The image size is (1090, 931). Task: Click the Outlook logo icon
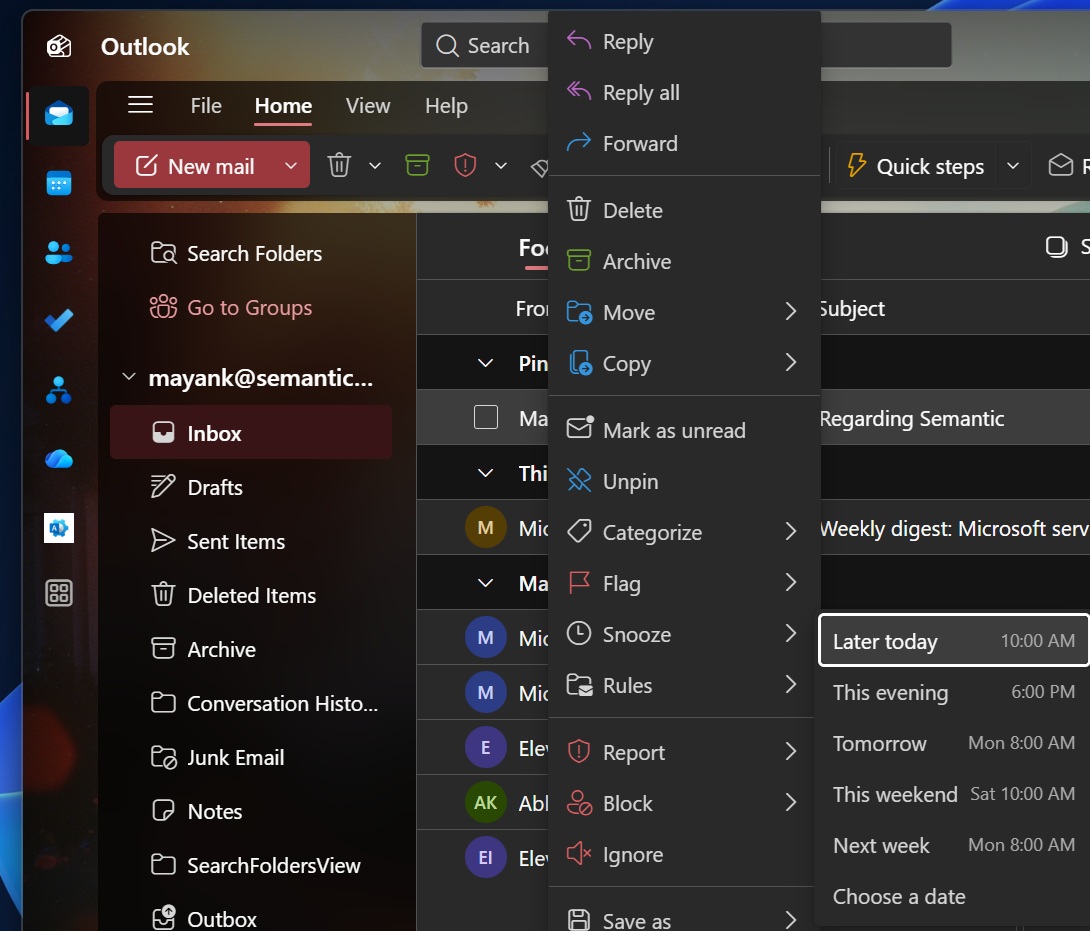59,47
